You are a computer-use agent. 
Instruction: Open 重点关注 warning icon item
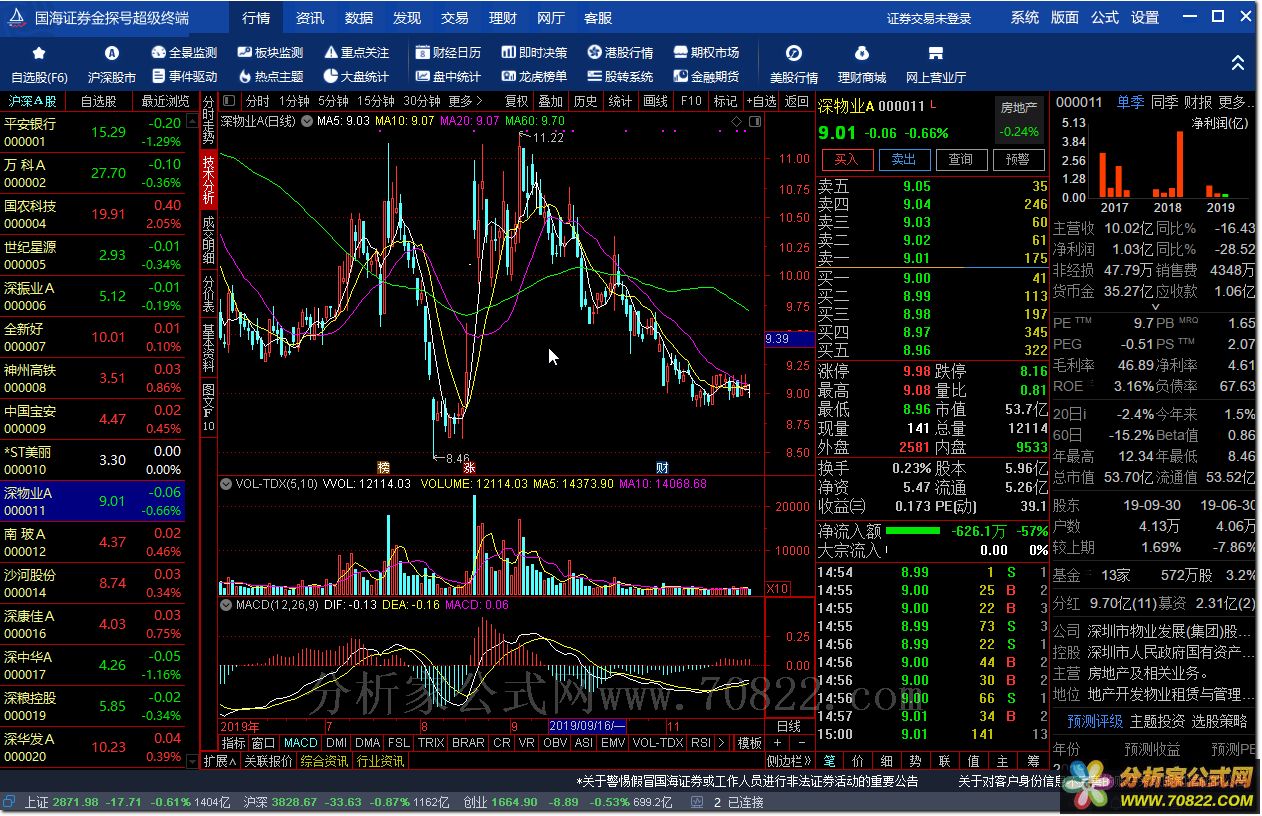(x=357, y=53)
